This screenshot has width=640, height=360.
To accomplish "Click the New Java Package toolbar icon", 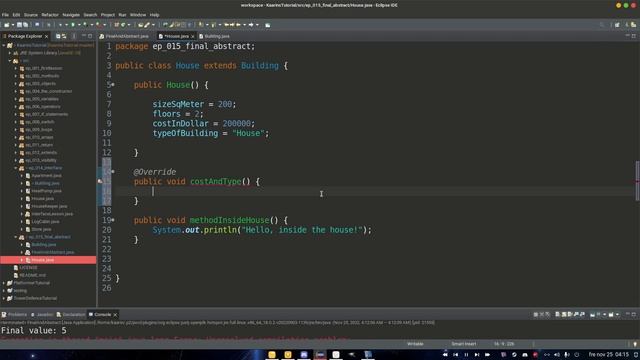I will tap(116, 25).
